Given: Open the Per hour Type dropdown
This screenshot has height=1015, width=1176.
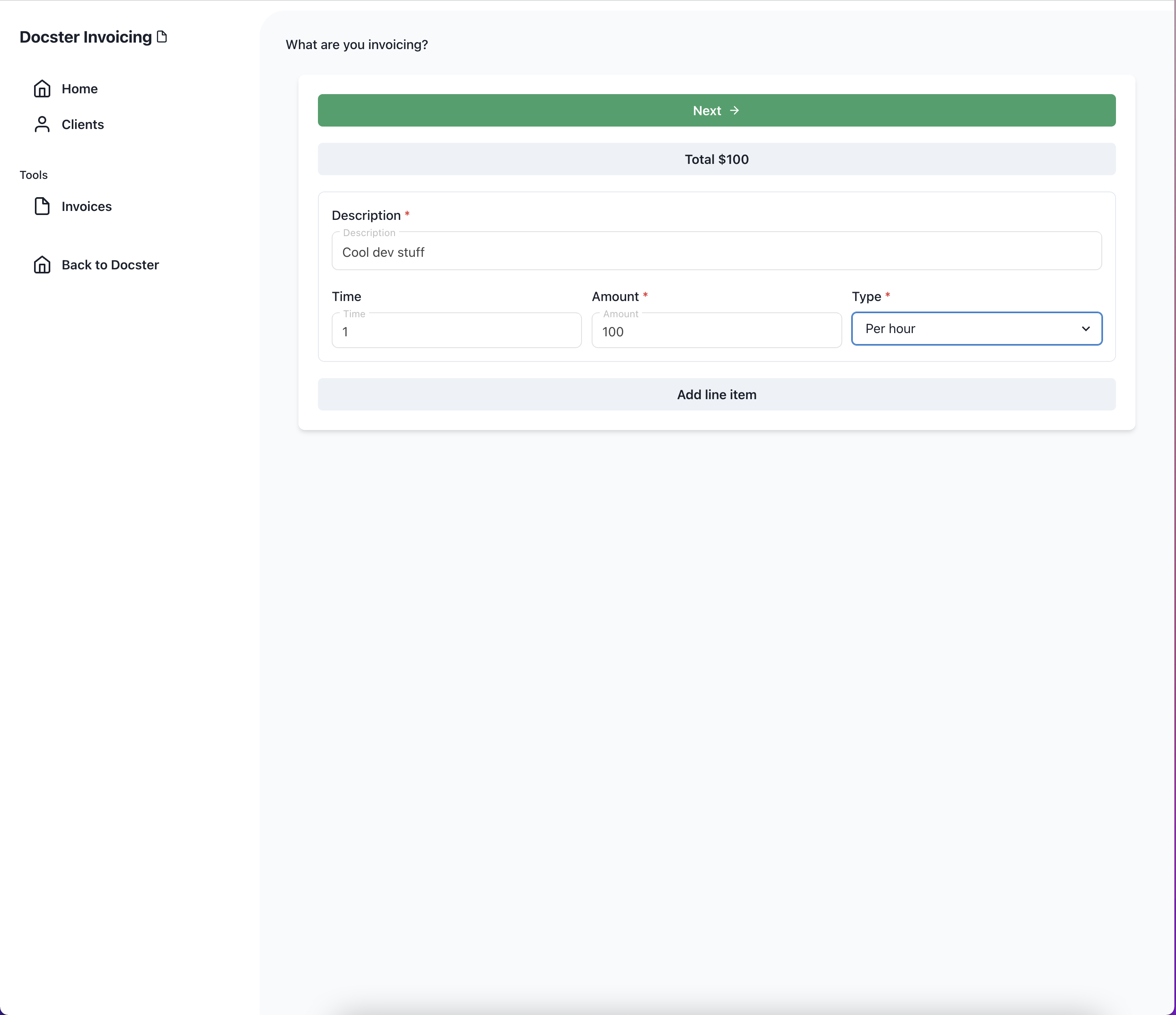Looking at the screenshot, I should [976, 329].
